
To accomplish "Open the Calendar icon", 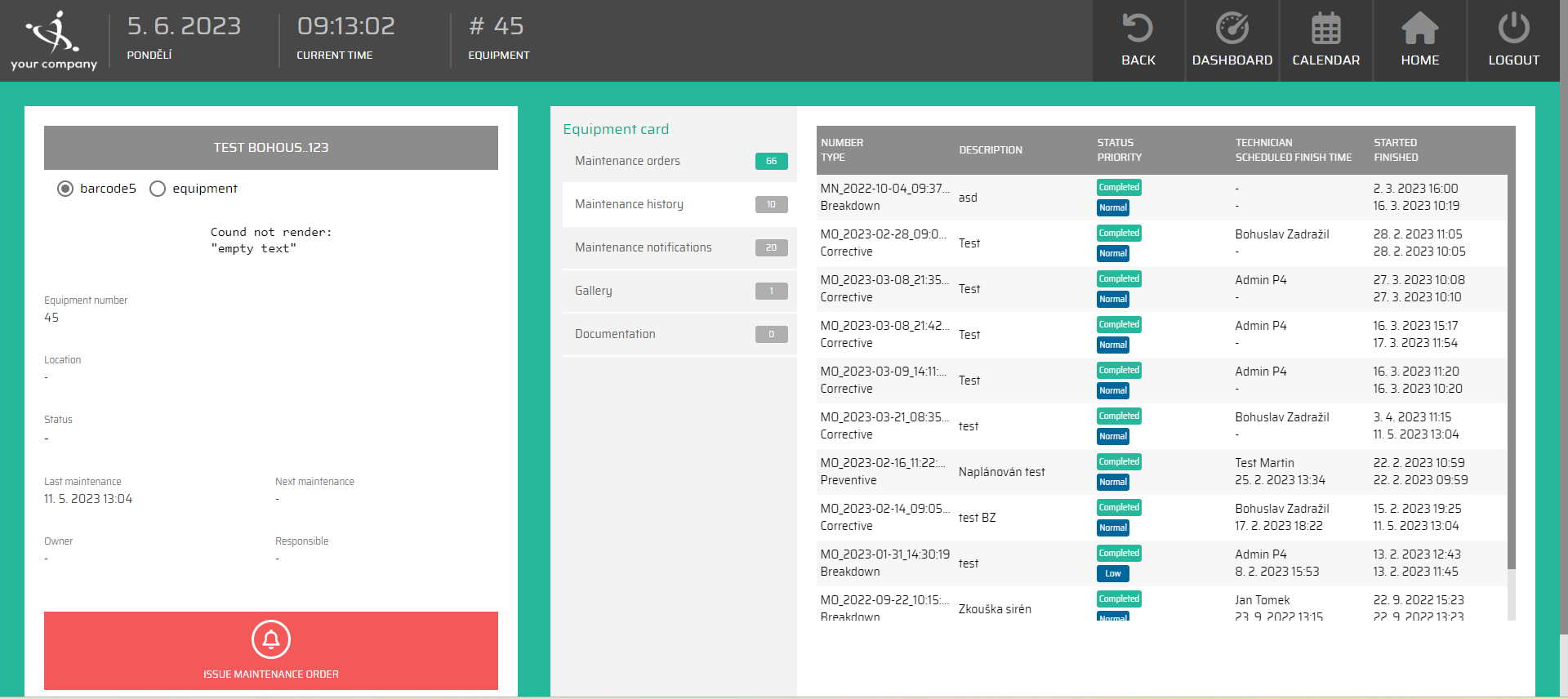I will tap(1325, 29).
